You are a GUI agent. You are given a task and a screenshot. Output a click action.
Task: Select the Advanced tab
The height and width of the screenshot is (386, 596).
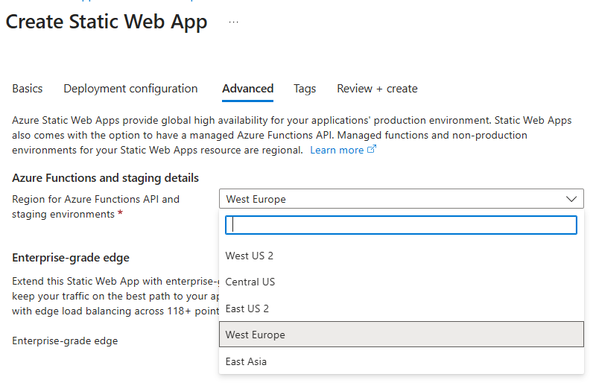tap(247, 89)
